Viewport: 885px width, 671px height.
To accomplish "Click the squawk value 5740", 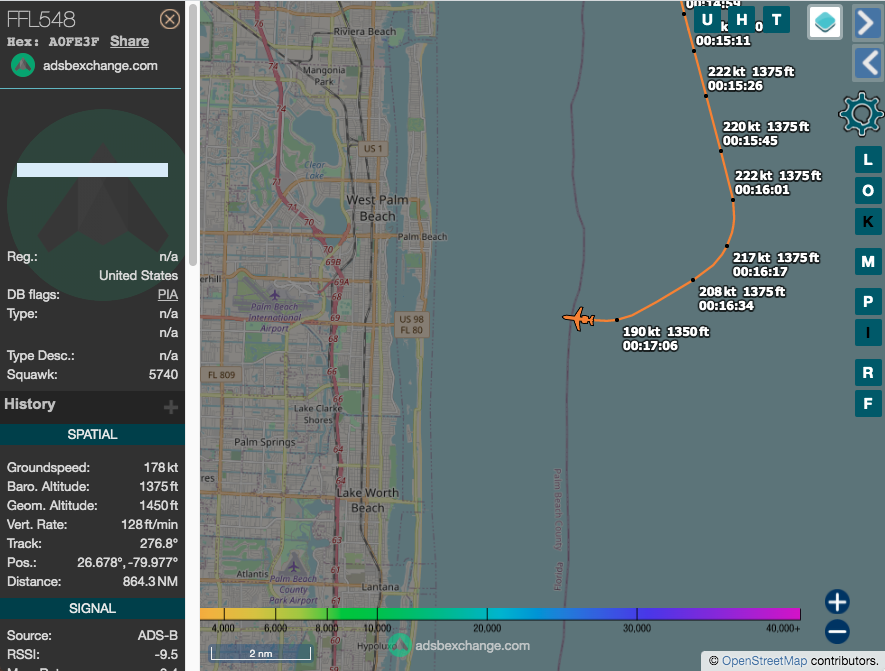I will click(163, 375).
